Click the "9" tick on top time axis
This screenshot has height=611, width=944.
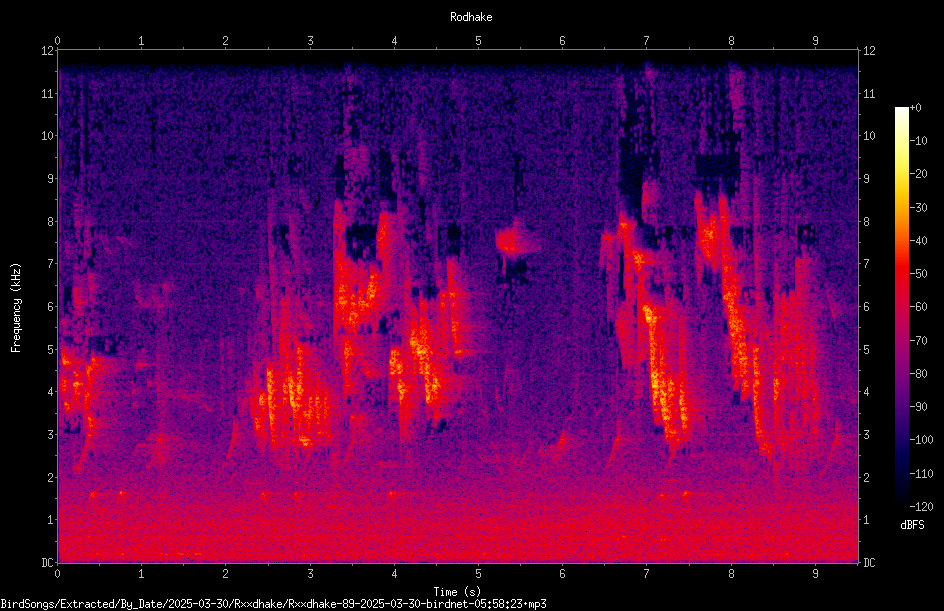coord(815,40)
